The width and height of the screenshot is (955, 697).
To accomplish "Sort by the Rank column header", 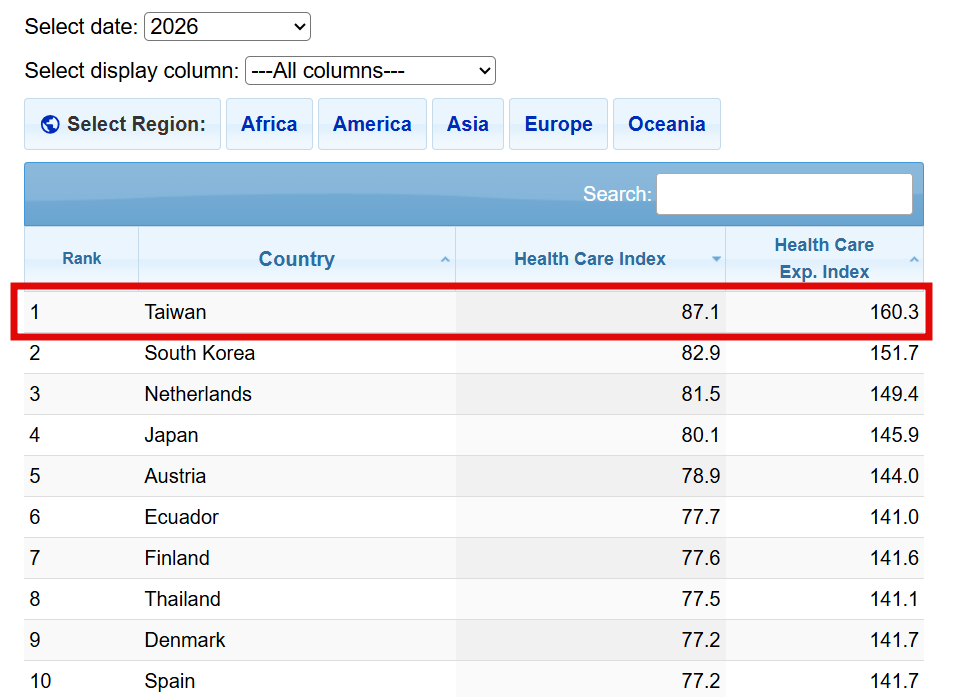I will click(82, 259).
